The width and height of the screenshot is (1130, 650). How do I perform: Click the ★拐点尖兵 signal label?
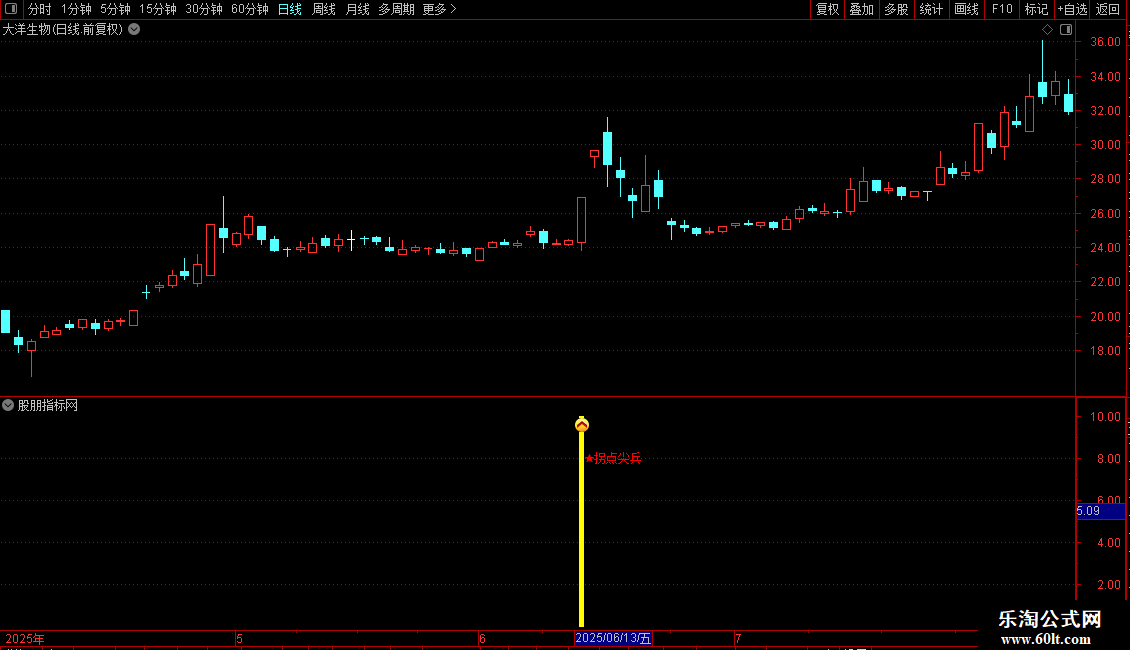tap(613, 458)
